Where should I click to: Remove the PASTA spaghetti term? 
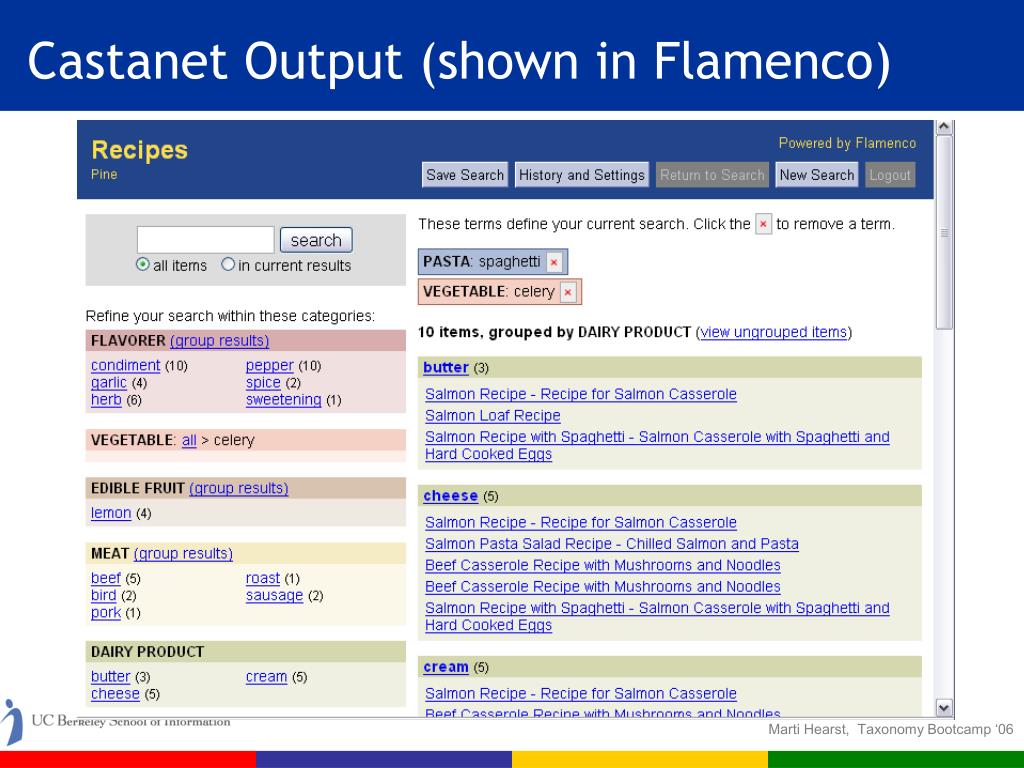(x=554, y=263)
